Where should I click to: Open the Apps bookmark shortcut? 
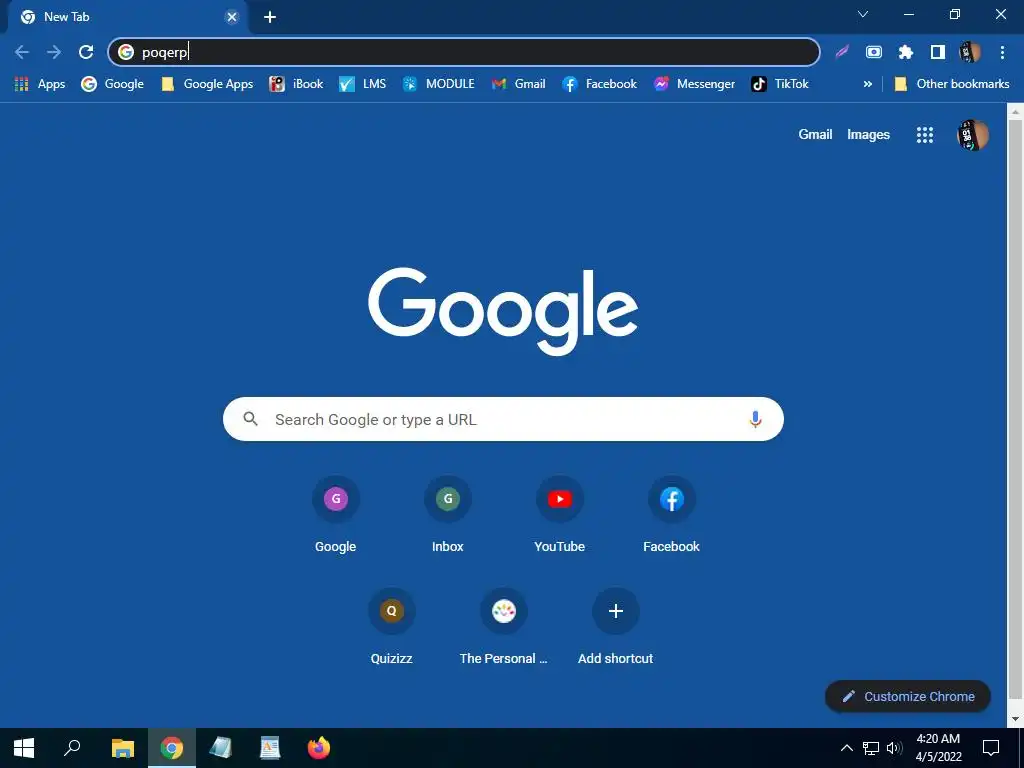point(40,84)
